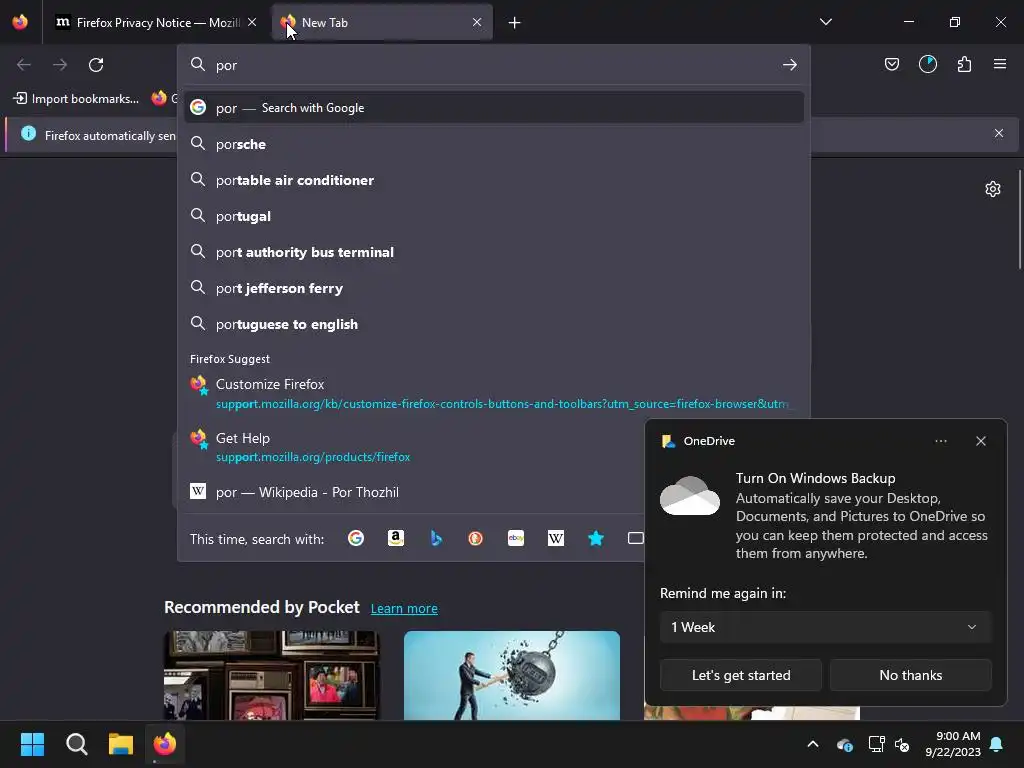This screenshot has height=768, width=1024.
Task: Open the network tray icon
Action: coord(876,744)
